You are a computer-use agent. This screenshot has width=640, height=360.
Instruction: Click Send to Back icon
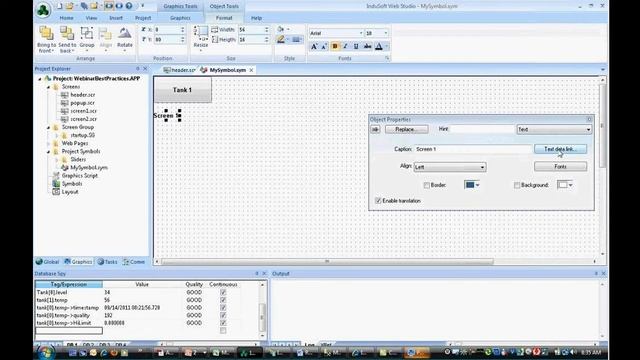coord(67,33)
